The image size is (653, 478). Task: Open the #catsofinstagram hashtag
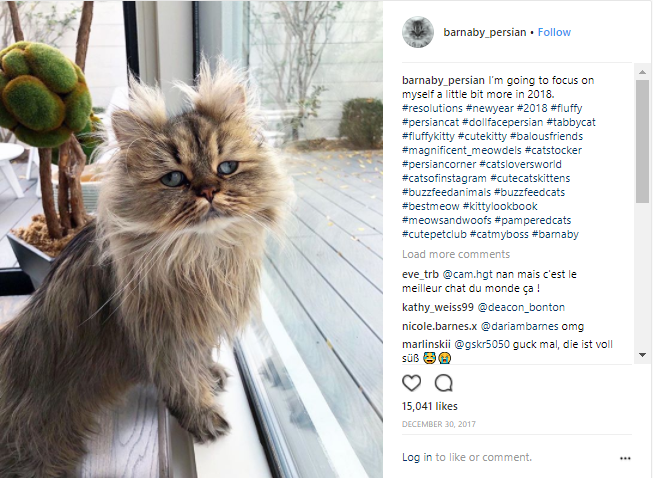444,178
